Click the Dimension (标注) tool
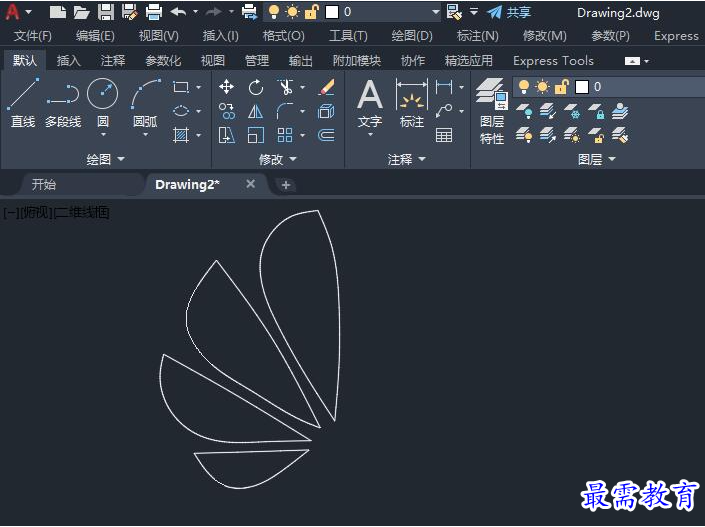This screenshot has height=527, width=705. (411, 103)
